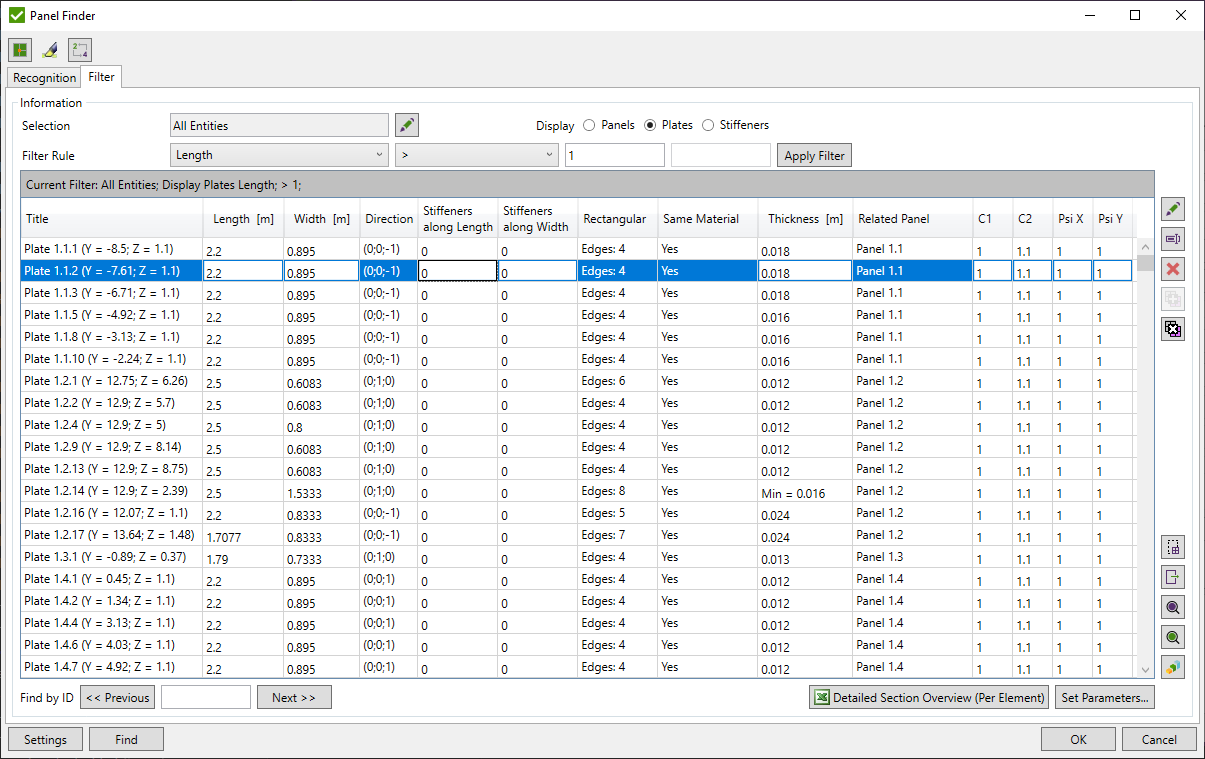The image size is (1205, 759).
Task: Open the comparison operator dropdown
Action: point(476,155)
